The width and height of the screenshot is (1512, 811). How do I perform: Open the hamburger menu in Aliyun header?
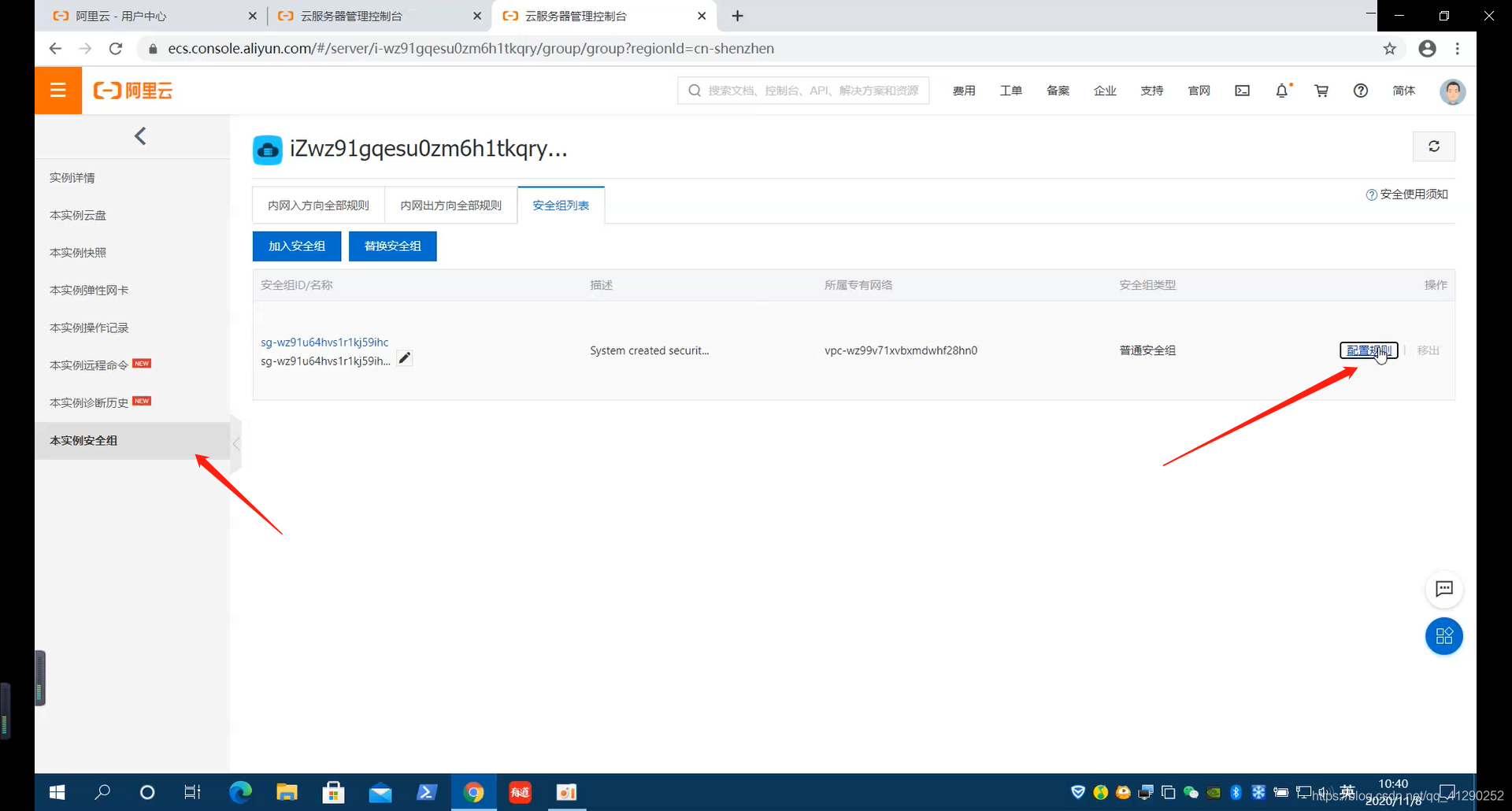[57, 91]
